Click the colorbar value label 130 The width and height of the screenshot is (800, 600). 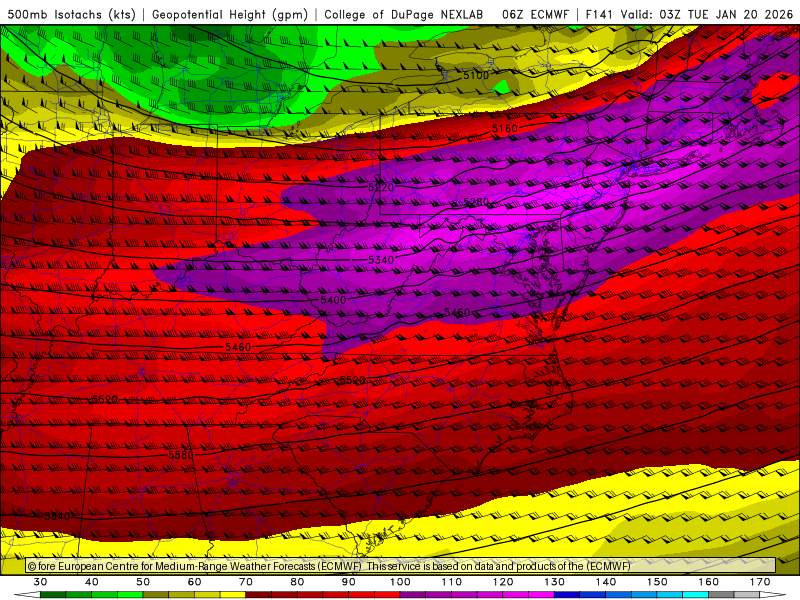(x=555, y=582)
